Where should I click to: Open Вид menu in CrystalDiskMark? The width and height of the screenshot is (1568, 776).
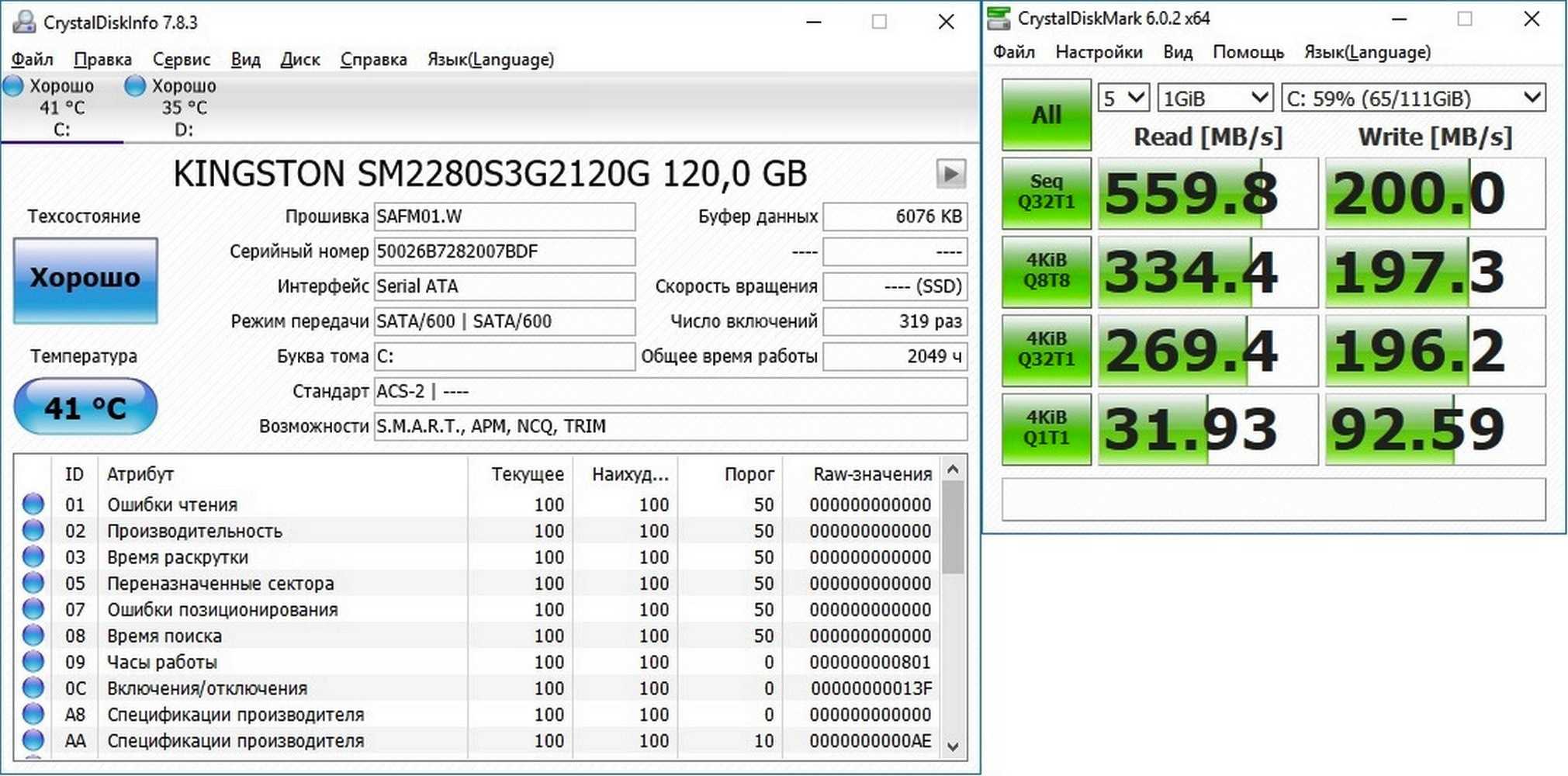pos(1178,52)
